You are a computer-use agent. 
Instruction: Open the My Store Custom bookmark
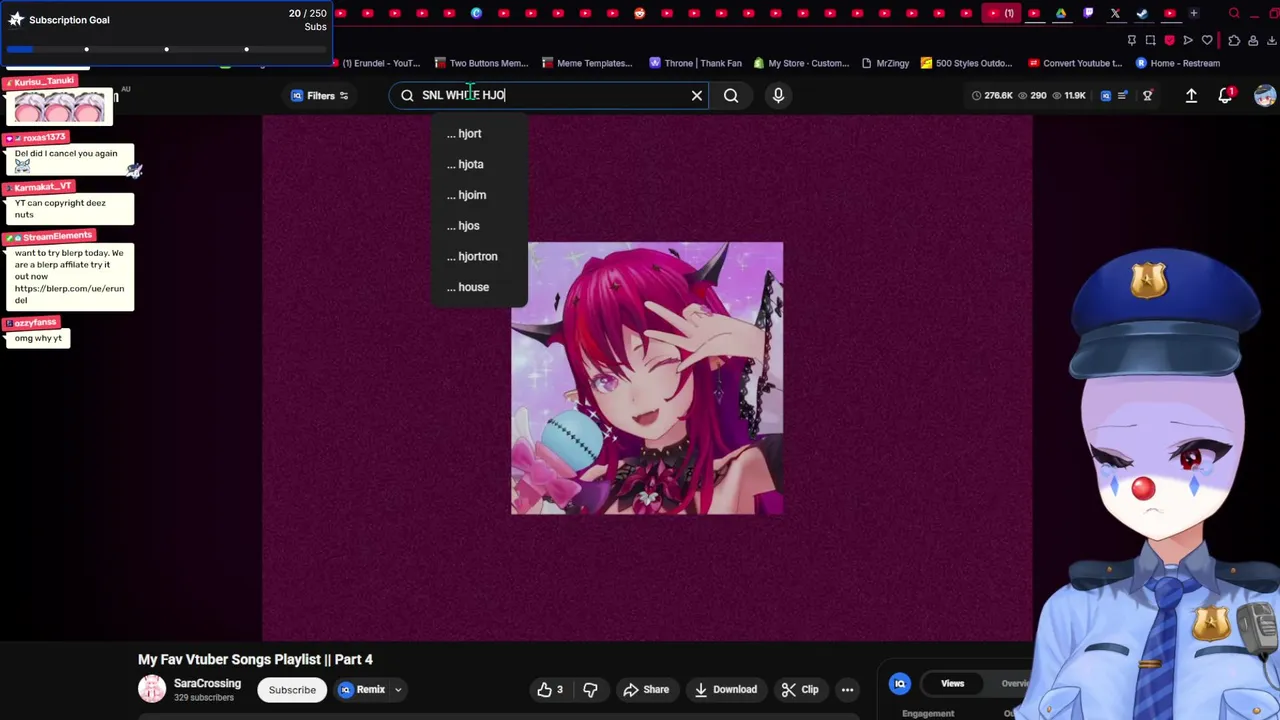801,63
